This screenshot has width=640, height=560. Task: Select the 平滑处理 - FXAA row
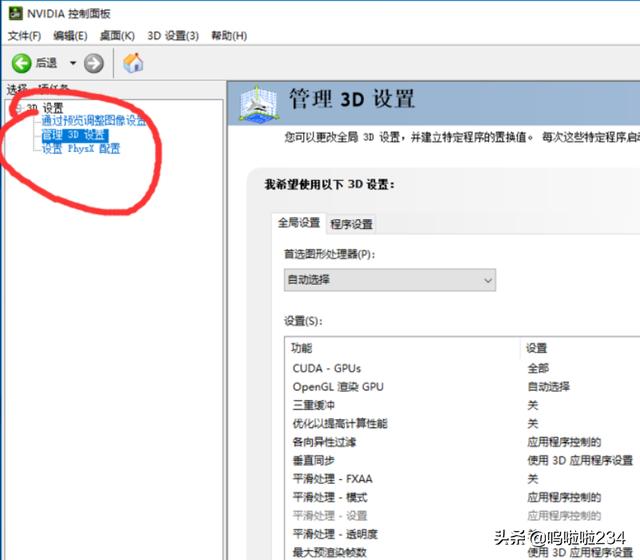(x=462, y=478)
